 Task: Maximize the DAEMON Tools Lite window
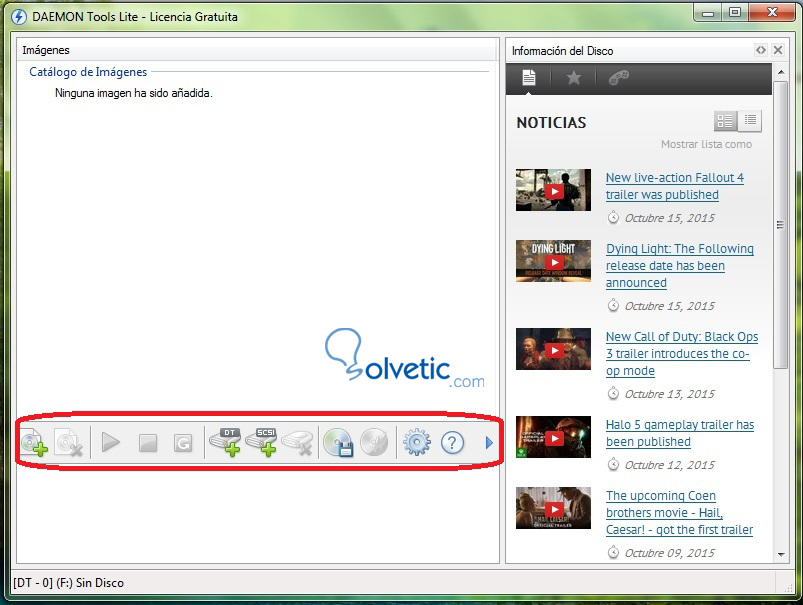pos(734,13)
